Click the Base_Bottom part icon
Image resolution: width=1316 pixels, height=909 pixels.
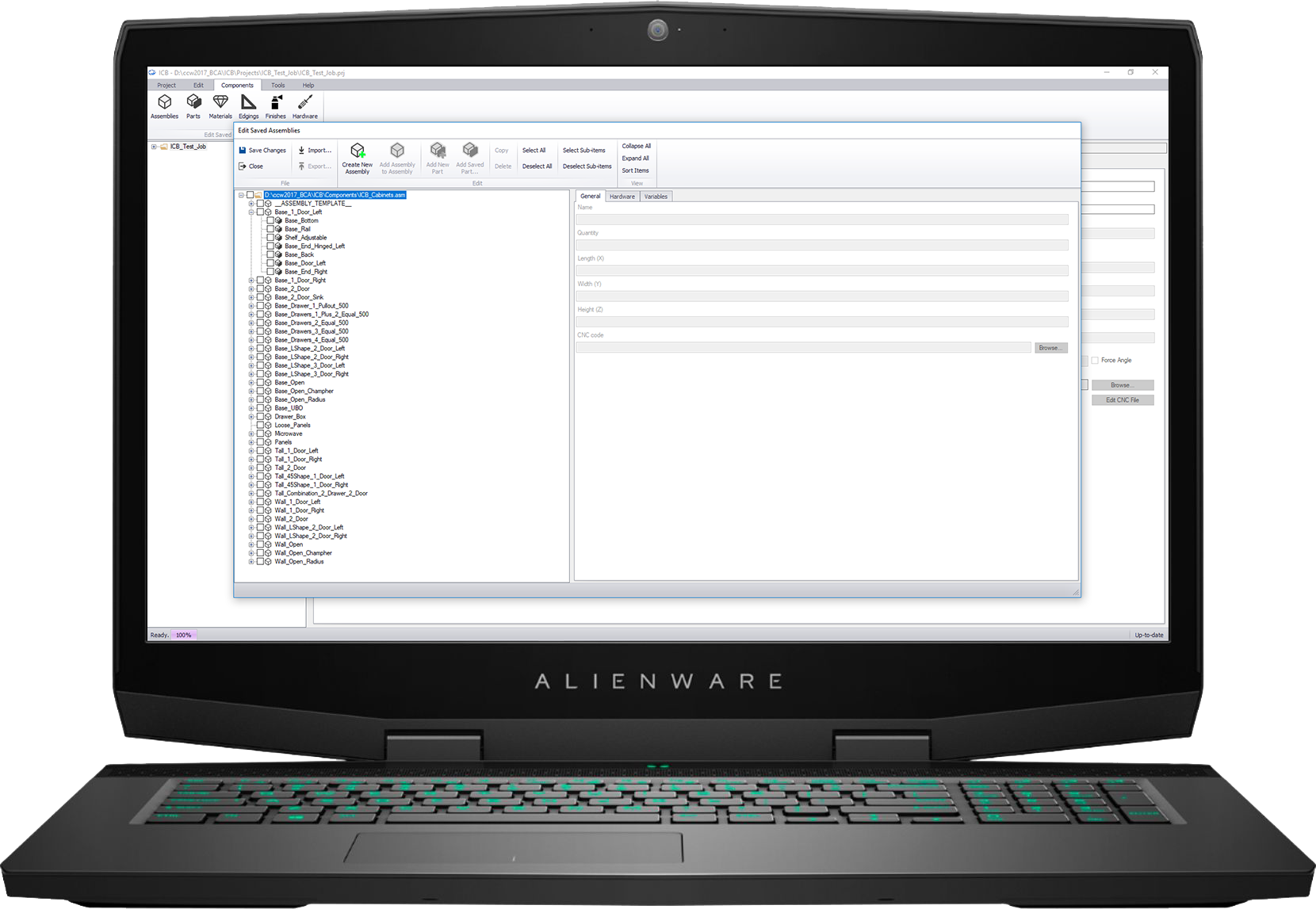coord(279,220)
